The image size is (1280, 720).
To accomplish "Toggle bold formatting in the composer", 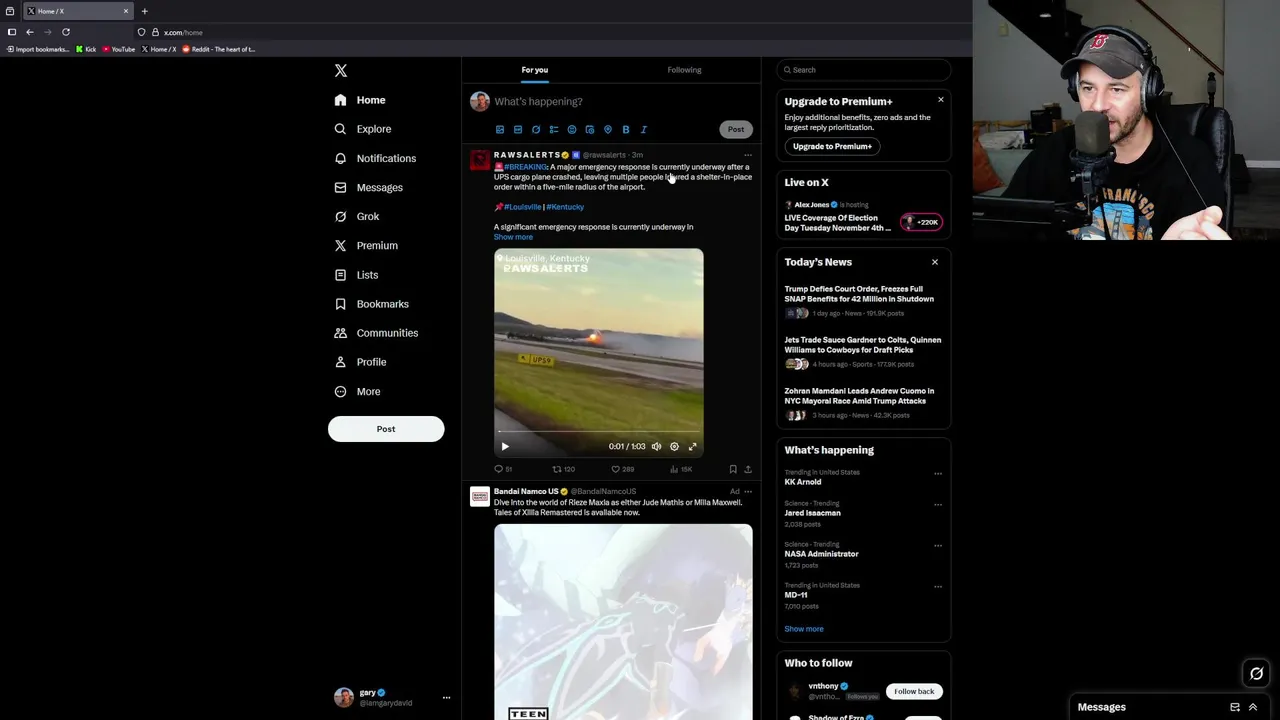I will coord(626,129).
